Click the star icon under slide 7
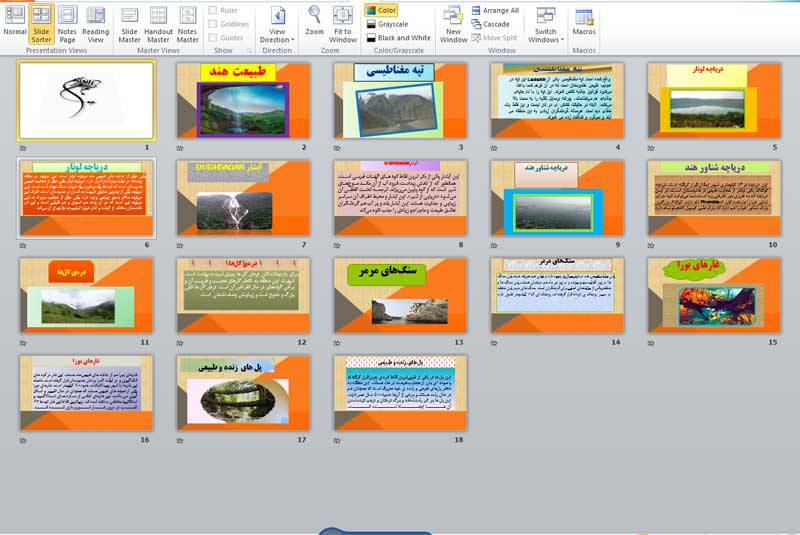 point(180,245)
